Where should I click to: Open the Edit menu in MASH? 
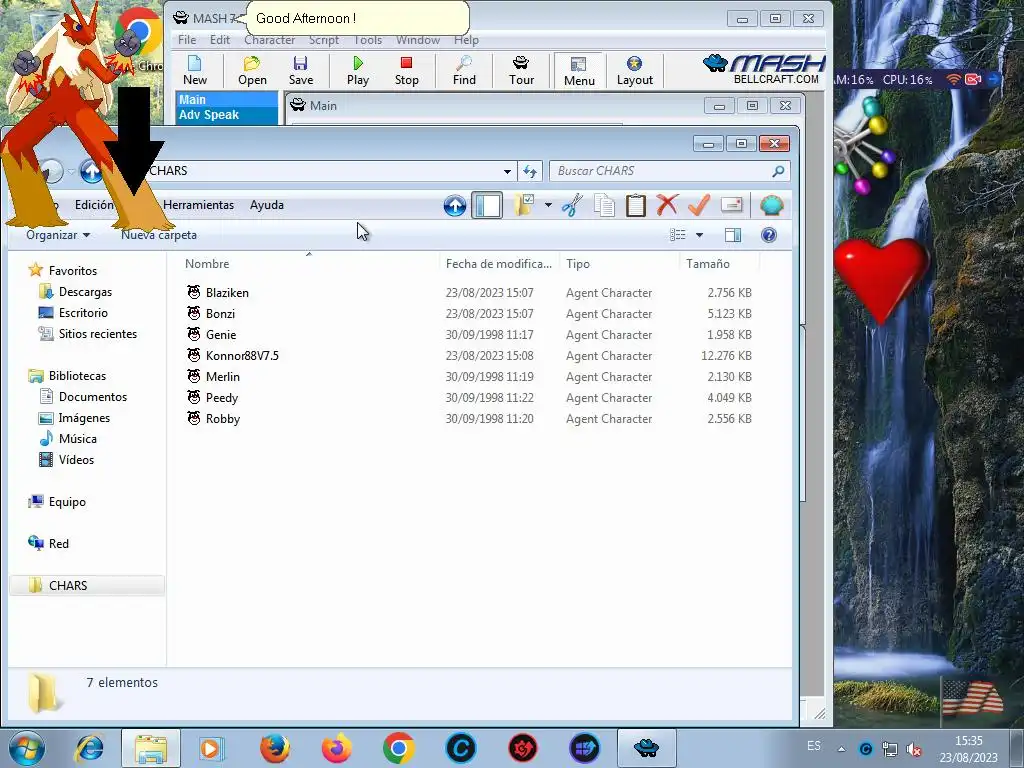pyautogui.click(x=219, y=40)
